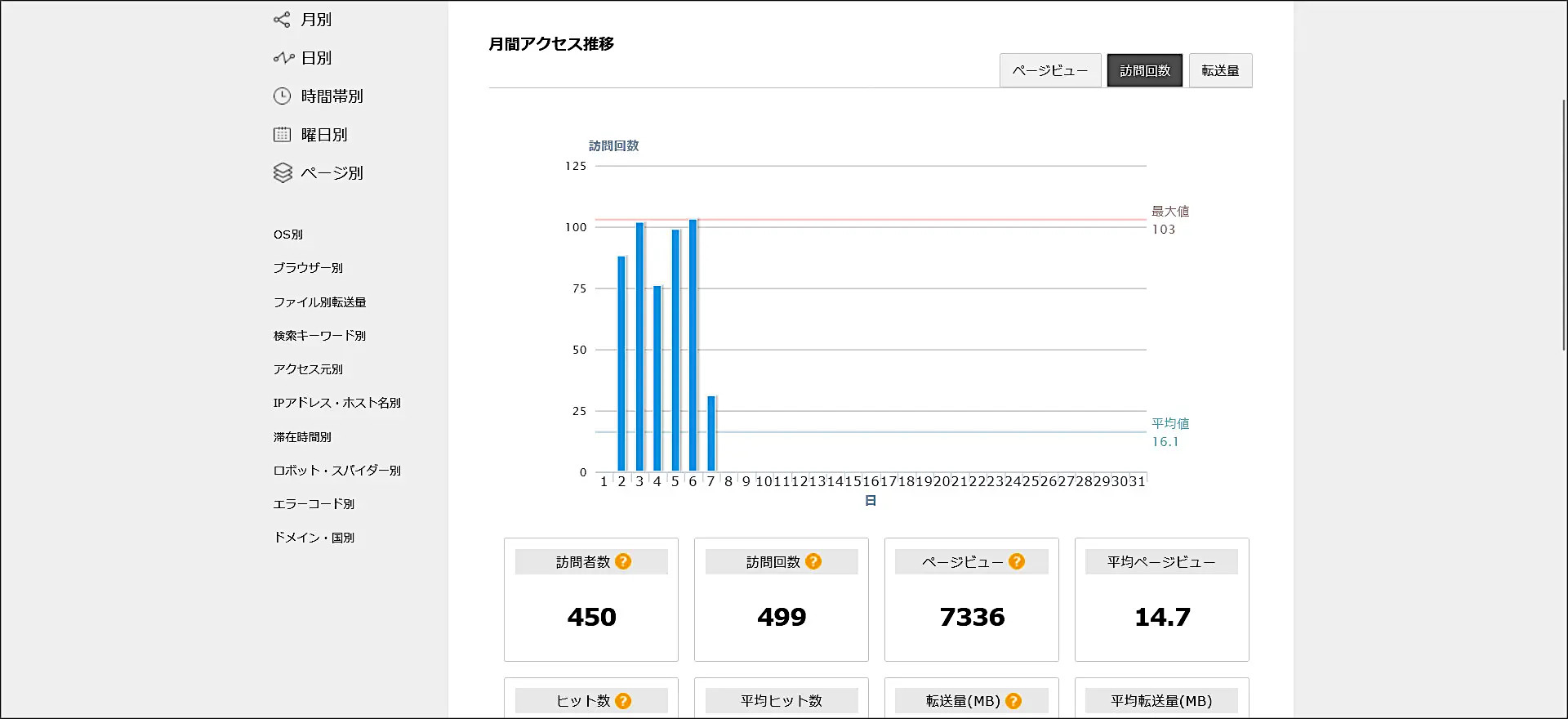This screenshot has width=1568, height=719.
Task: Open help icon beside ヒット数
Action: 623,701
